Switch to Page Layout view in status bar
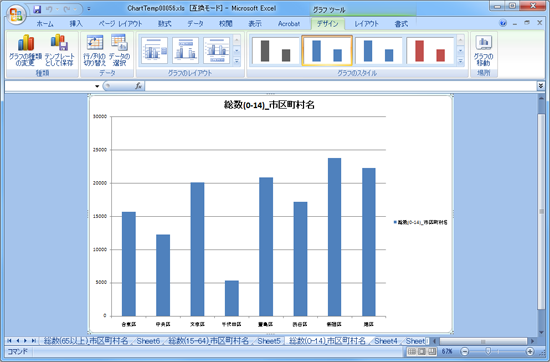The height and width of the screenshot is (362, 550). pos(422,351)
